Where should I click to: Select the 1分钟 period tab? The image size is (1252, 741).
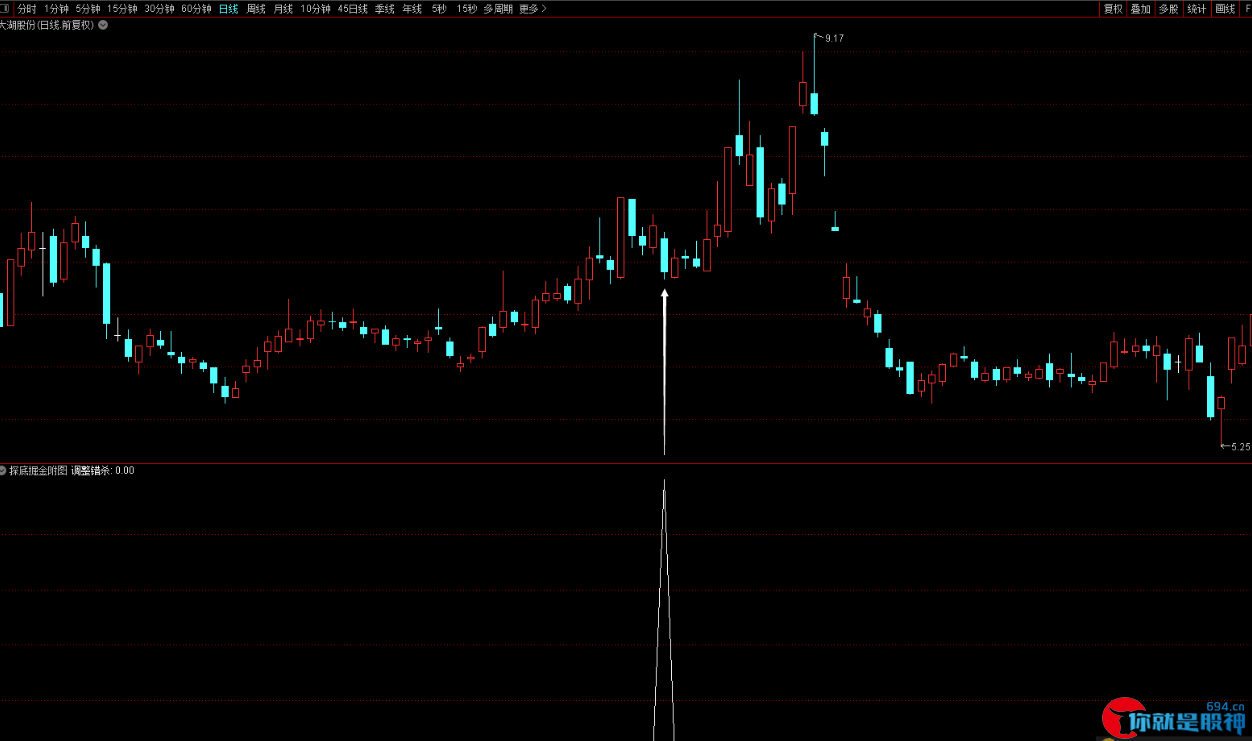[57, 9]
